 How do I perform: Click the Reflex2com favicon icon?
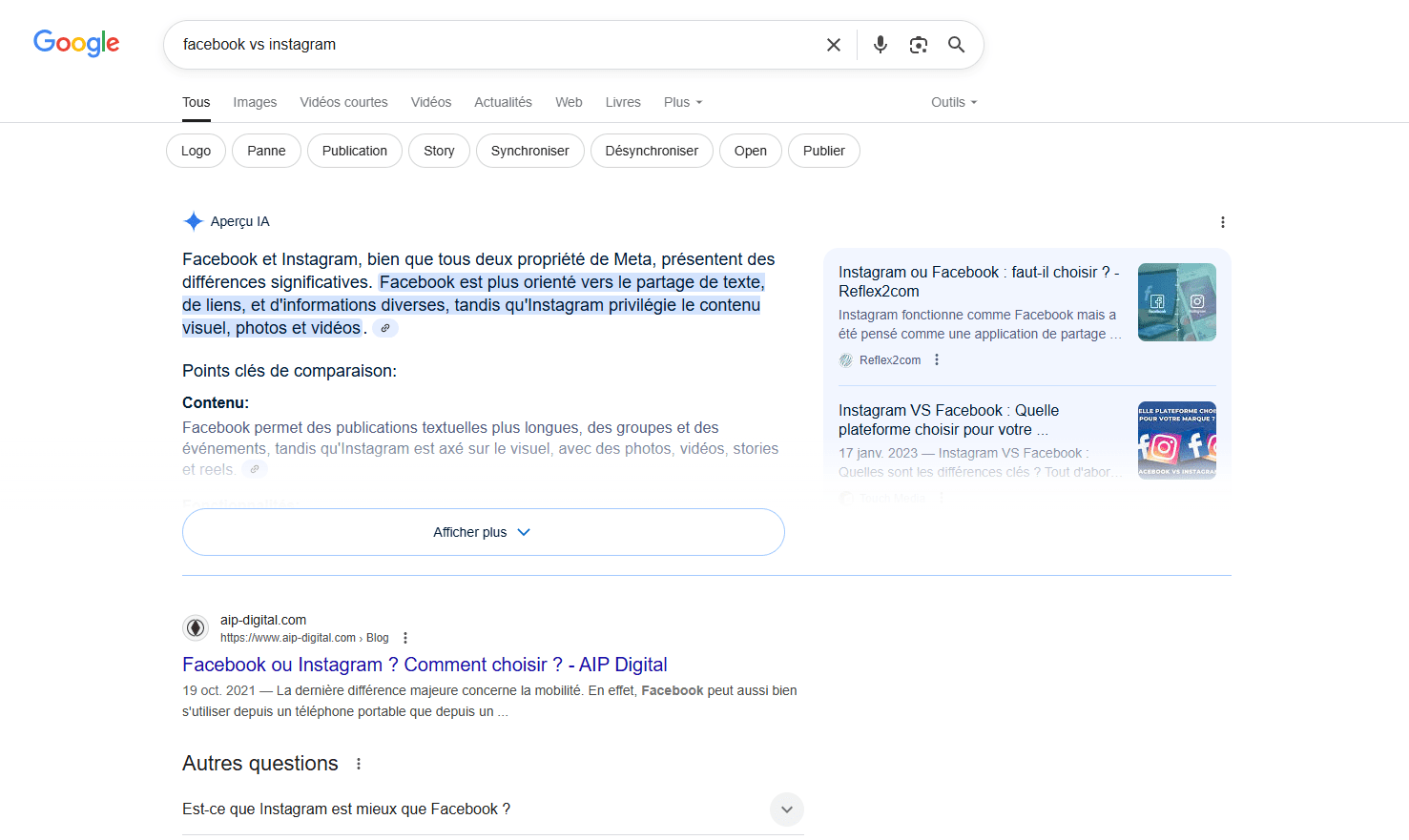(845, 360)
